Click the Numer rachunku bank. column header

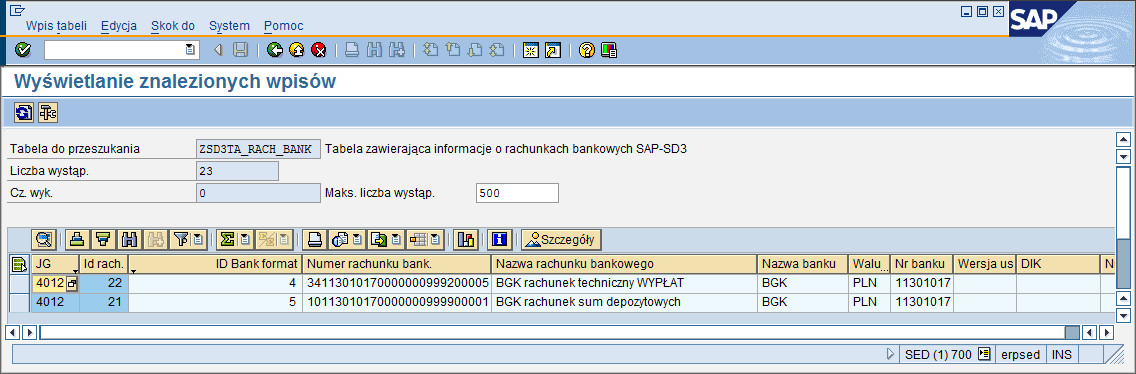pos(397,264)
